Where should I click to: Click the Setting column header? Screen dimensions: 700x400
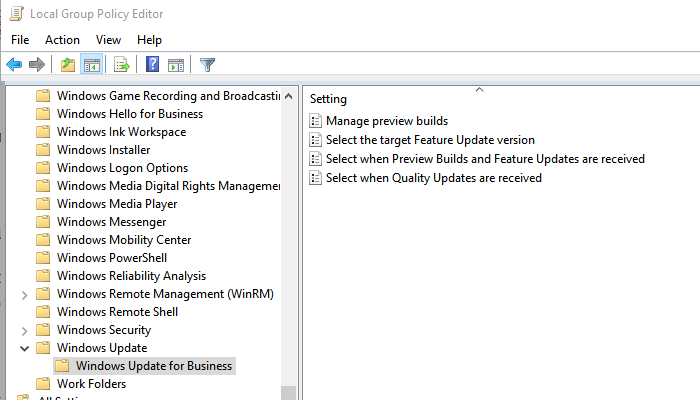329,99
